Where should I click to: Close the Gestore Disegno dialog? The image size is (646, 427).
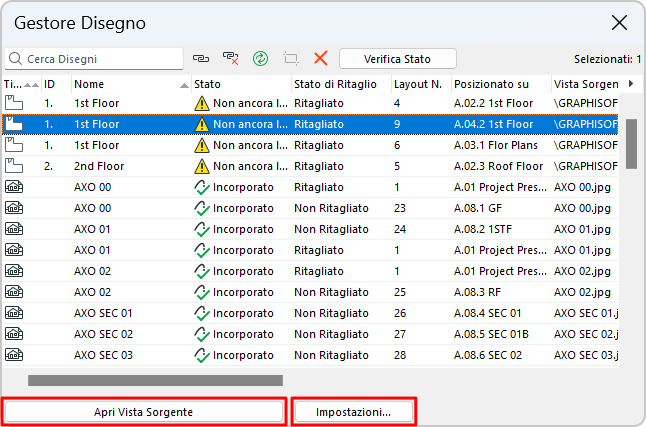tap(619, 23)
